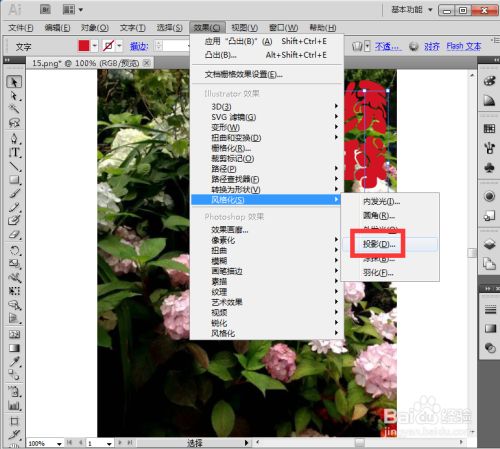Select the Rotate tool

click(14, 250)
